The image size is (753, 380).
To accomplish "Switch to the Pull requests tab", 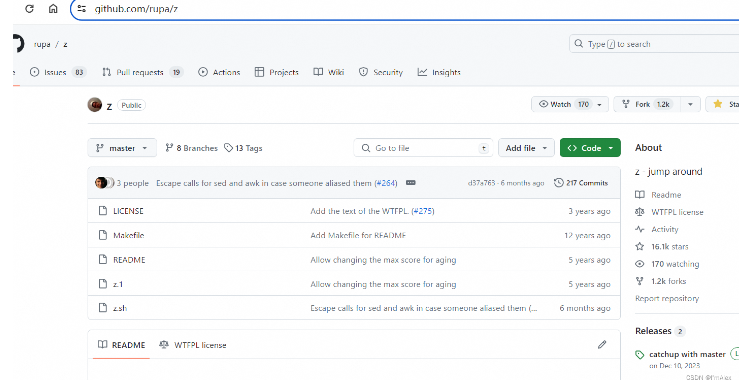I will [x=142, y=72].
